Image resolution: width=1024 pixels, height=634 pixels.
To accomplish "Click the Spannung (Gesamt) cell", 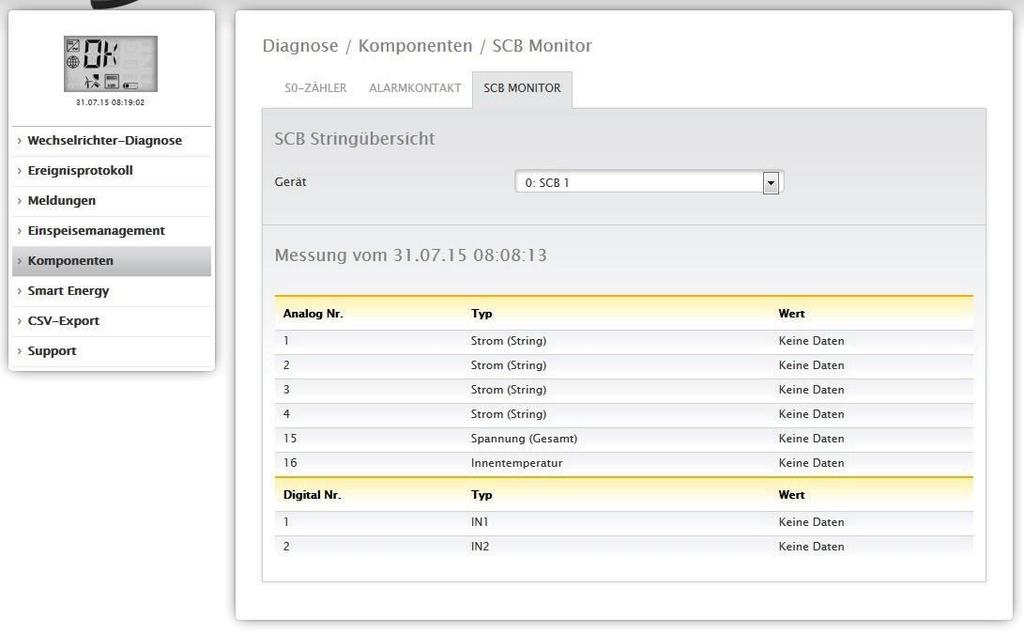I will point(524,439).
